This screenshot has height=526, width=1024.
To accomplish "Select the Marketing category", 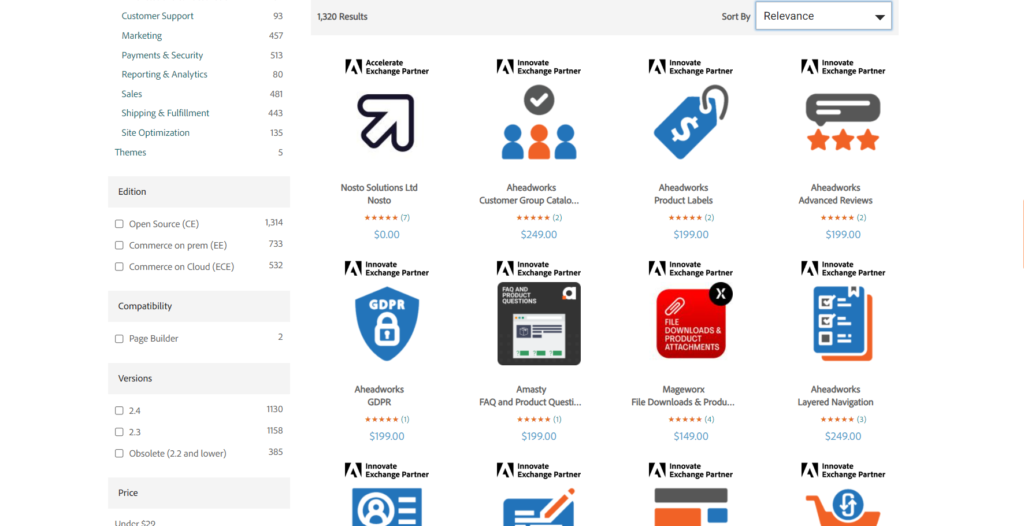I will (x=142, y=35).
